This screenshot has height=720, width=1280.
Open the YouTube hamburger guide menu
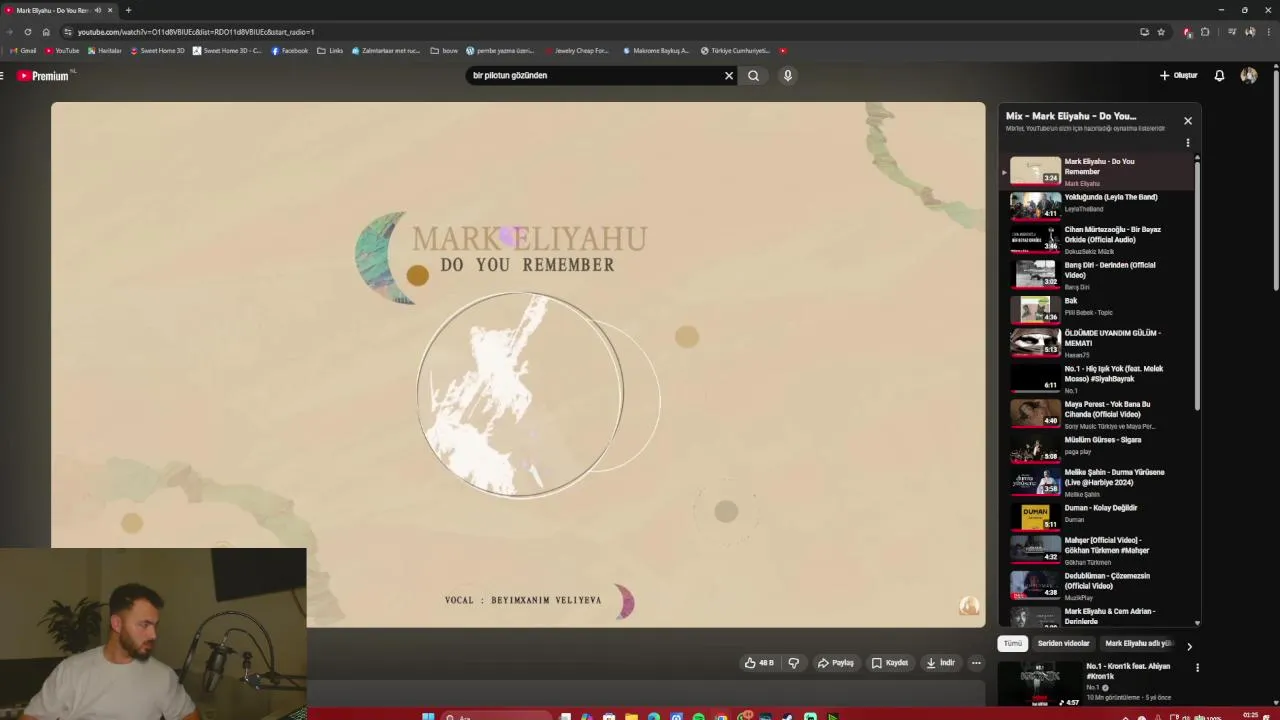2,76
